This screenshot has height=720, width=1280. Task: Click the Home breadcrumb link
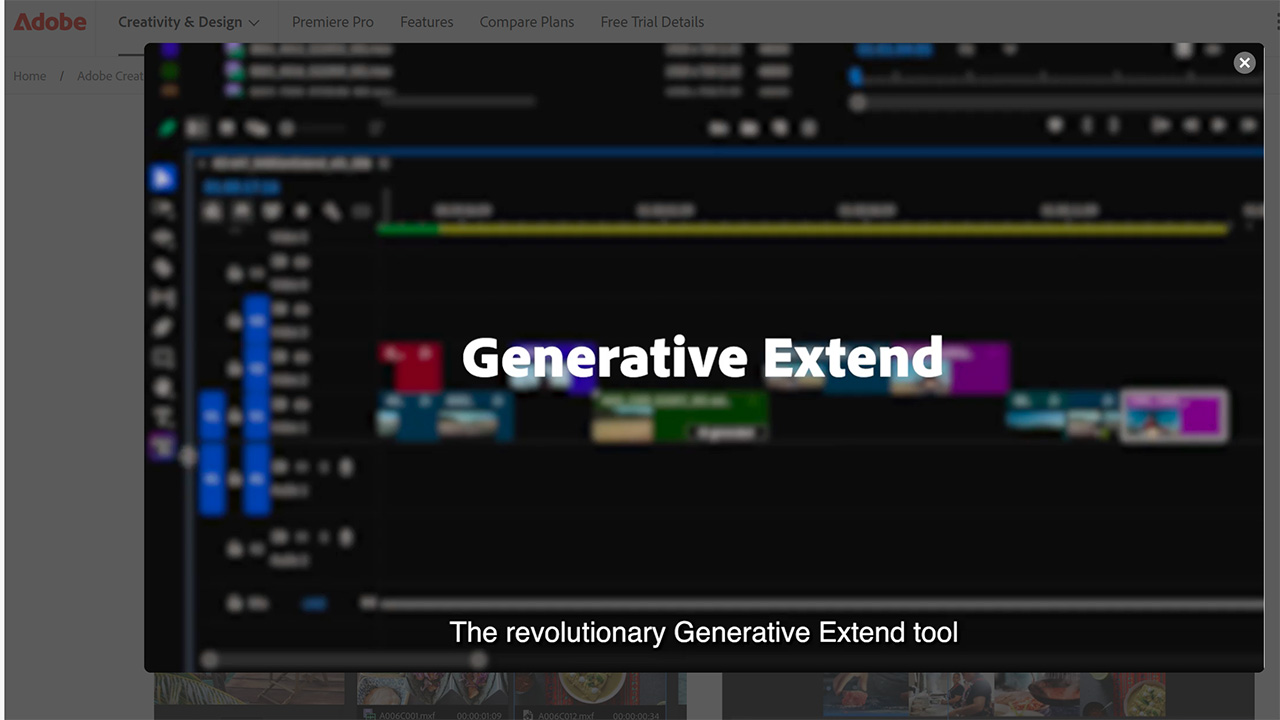tap(29, 76)
